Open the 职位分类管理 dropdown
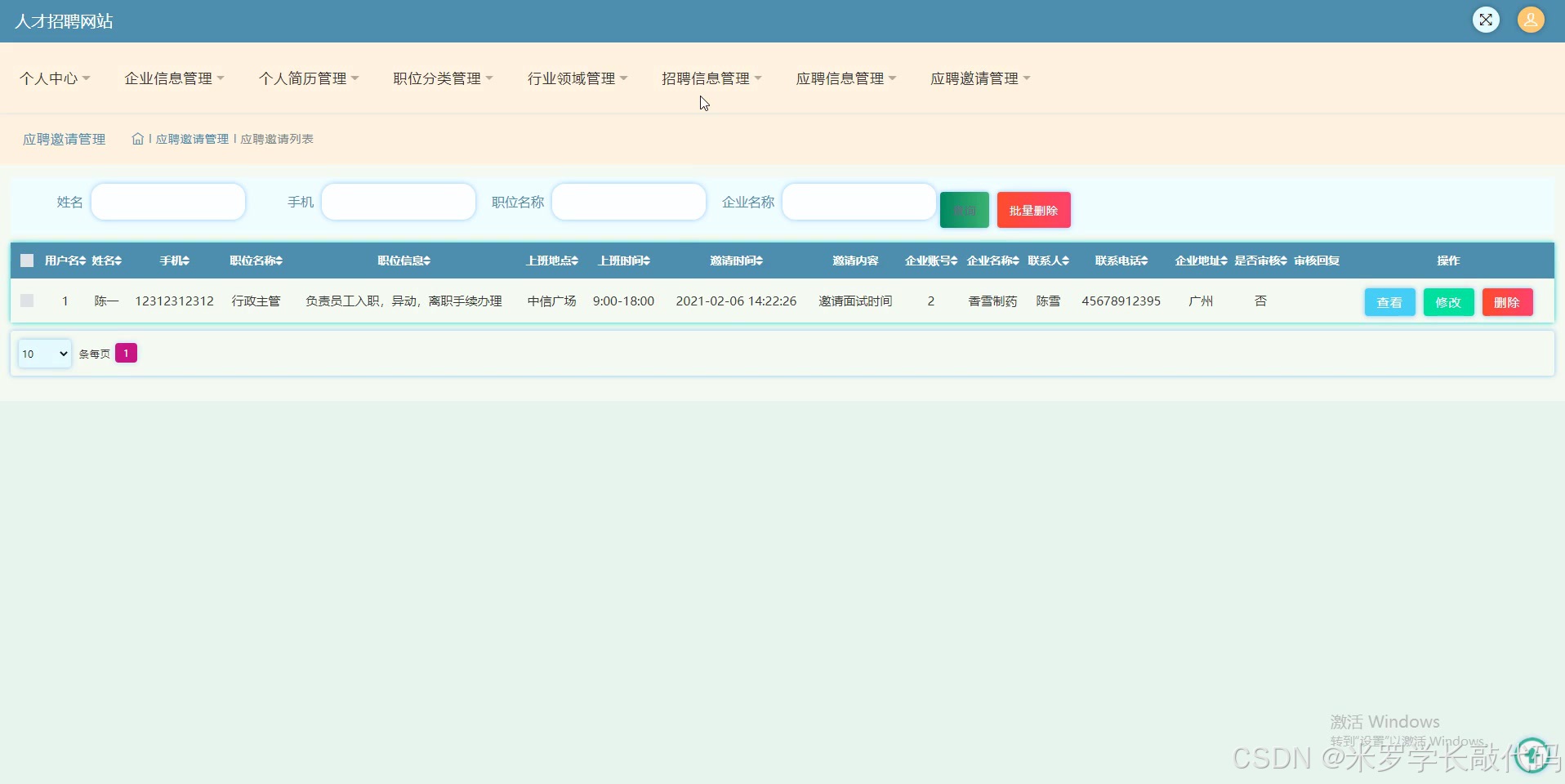Viewport: 1565px width, 784px height. tap(443, 78)
